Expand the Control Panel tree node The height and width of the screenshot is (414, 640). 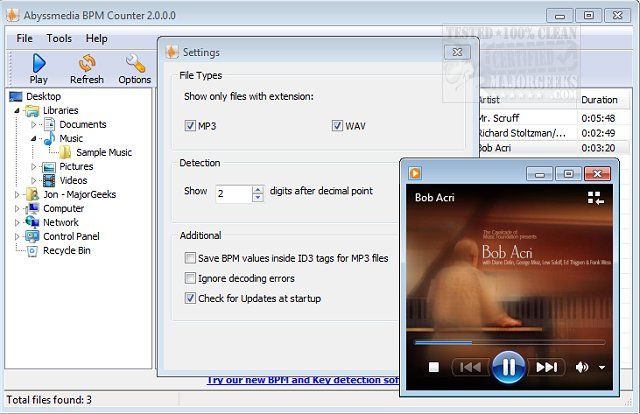click(x=17, y=236)
